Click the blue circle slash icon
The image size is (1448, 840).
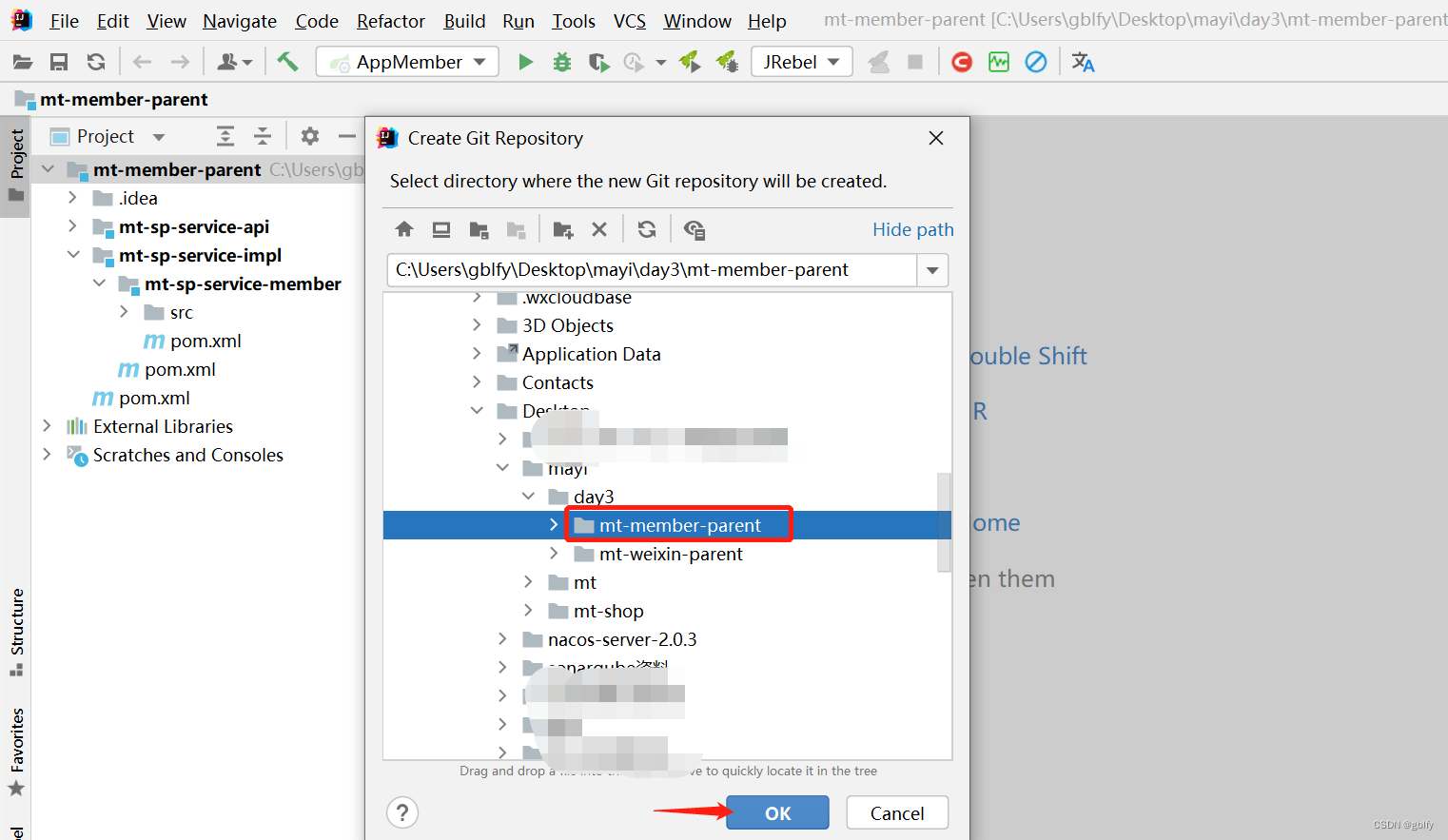click(x=1036, y=62)
